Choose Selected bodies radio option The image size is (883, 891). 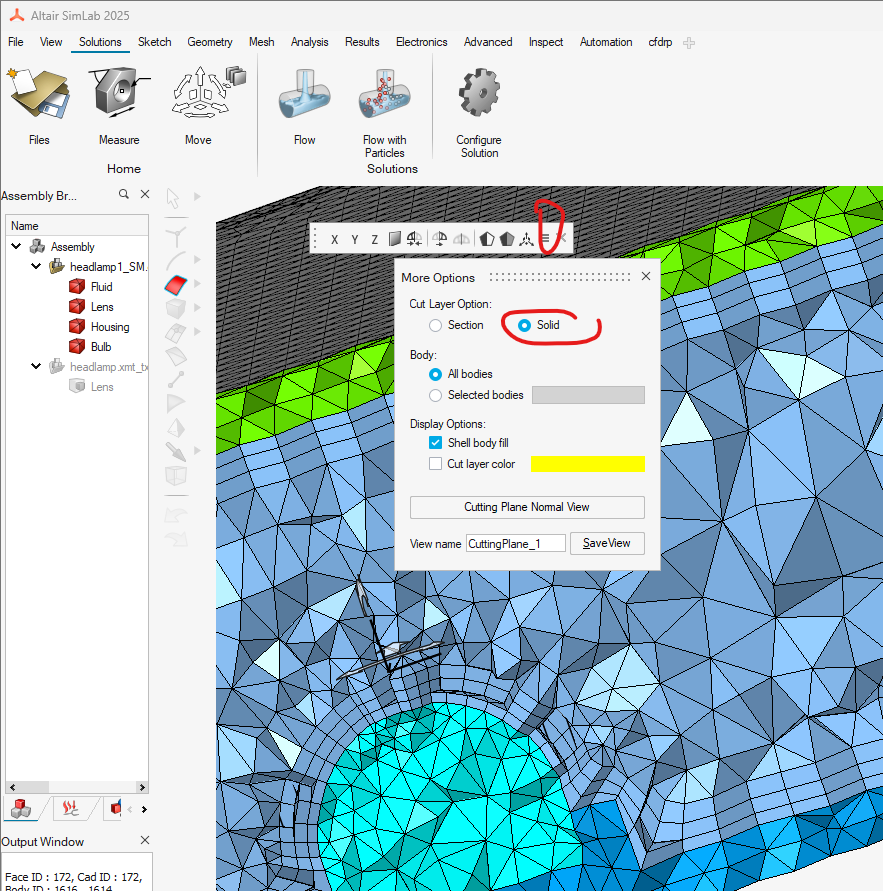(x=435, y=395)
